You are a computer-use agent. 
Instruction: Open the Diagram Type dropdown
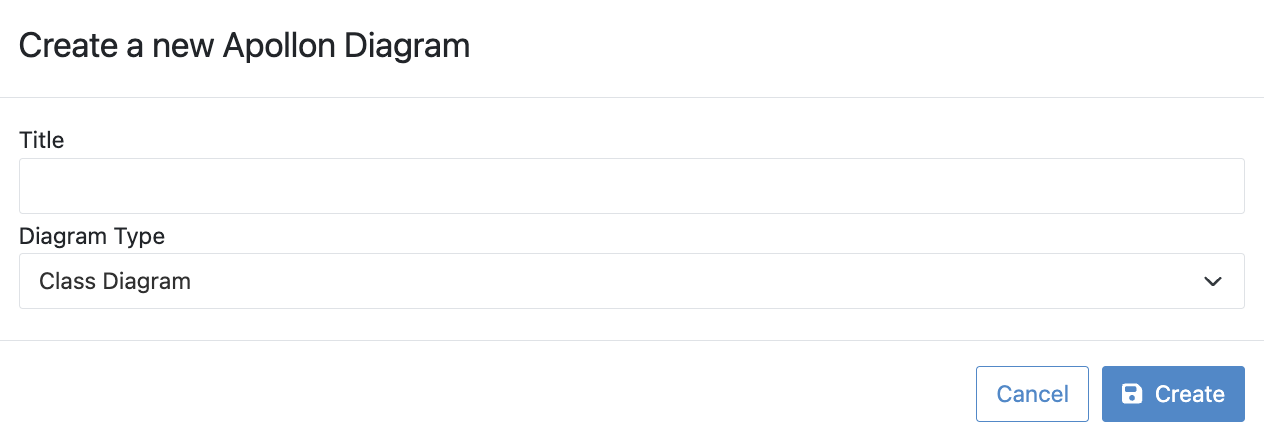(631, 281)
